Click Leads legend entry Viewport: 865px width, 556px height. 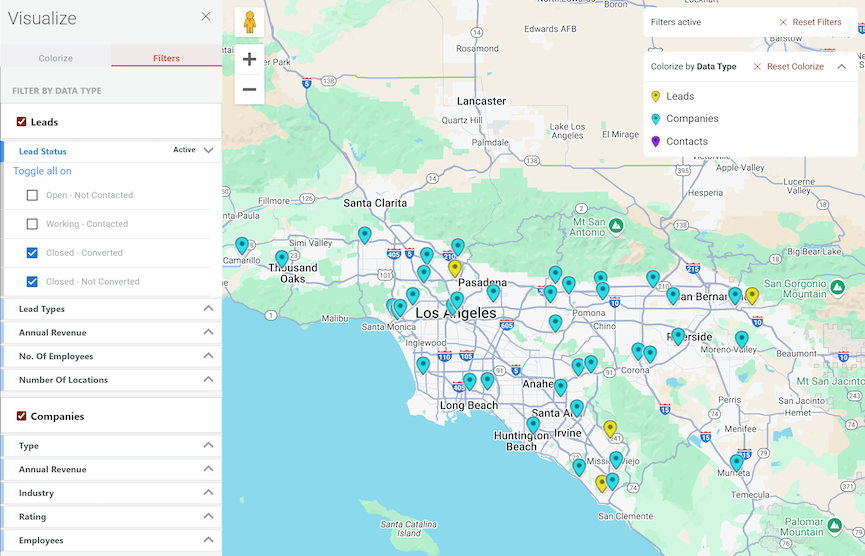[680, 97]
